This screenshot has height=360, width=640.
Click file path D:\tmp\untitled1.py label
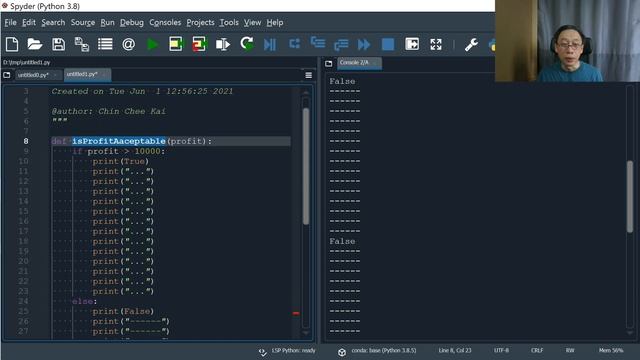(27, 63)
